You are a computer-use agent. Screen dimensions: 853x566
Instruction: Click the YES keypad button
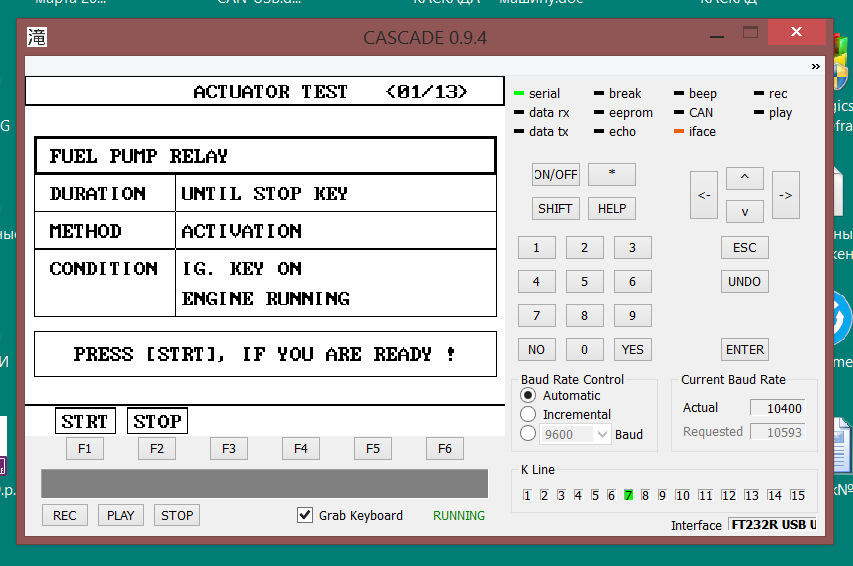(x=632, y=349)
